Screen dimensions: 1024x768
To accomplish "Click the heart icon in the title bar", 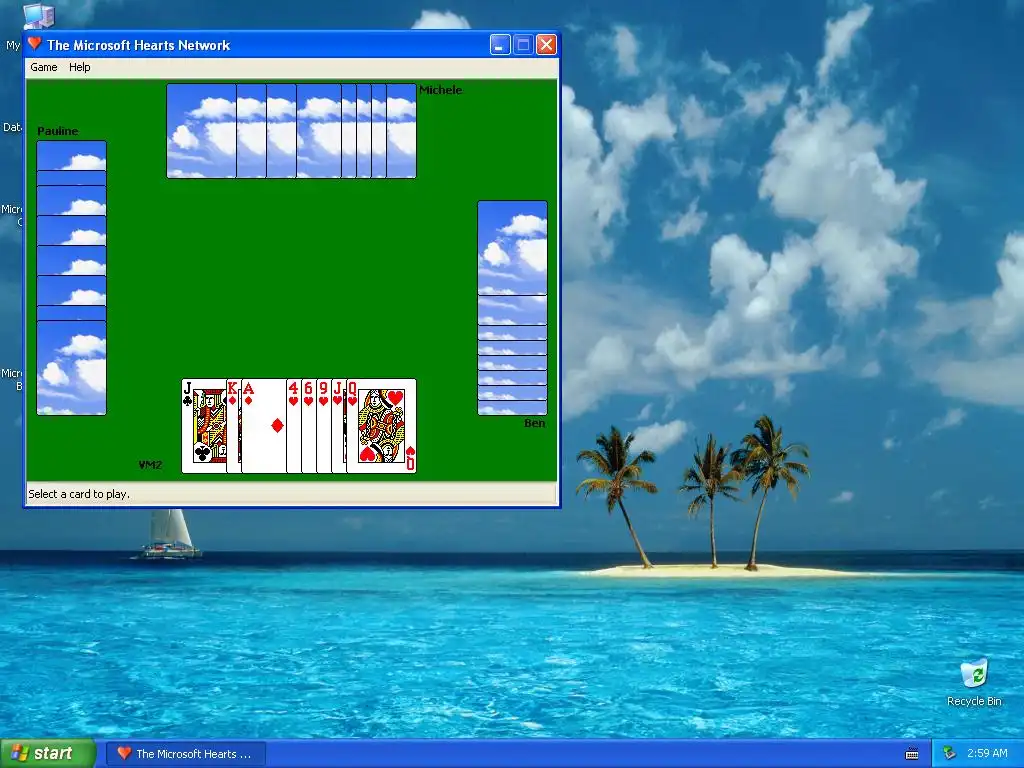I will pyautogui.click(x=35, y=44).
